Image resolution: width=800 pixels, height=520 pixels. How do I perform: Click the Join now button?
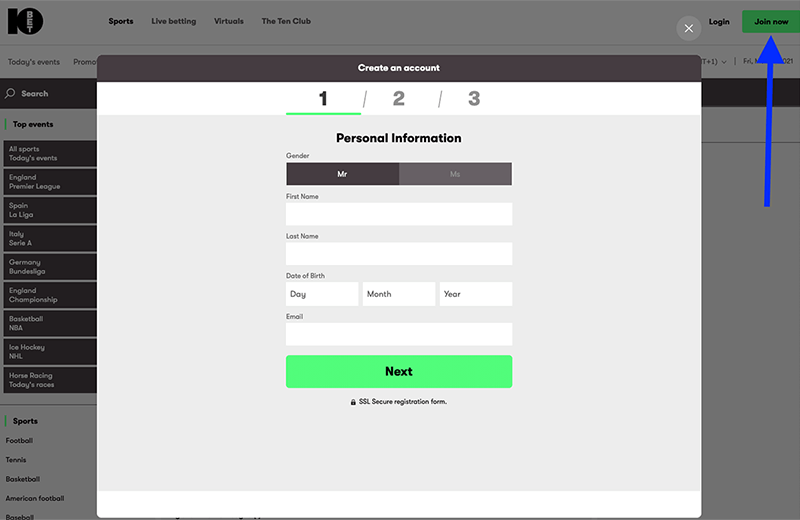click(x=770, y=22)
